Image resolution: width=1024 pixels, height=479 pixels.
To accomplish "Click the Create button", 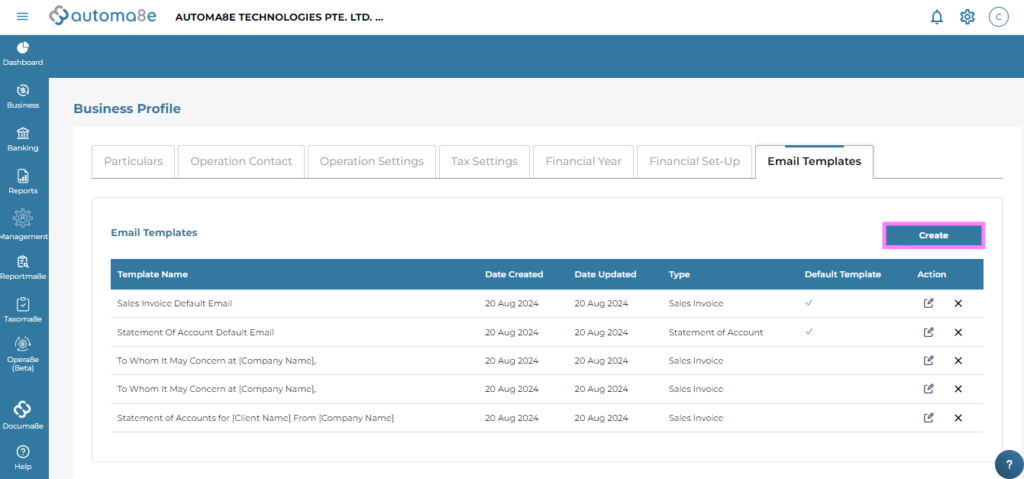I will coord(933,235).
